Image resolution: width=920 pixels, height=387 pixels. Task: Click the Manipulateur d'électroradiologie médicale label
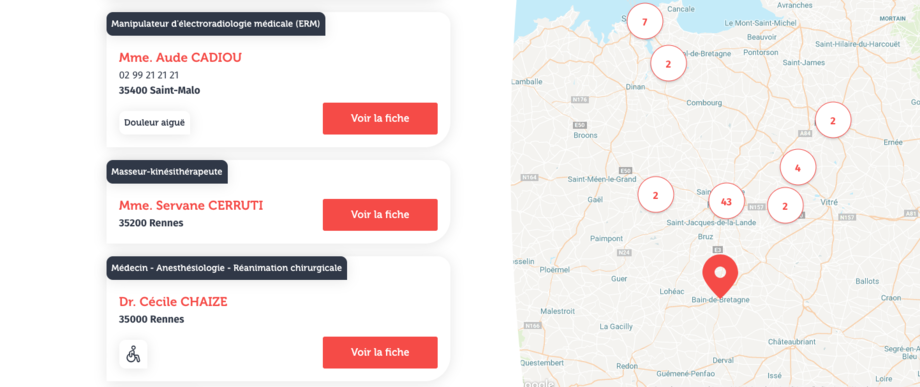[216, 24]
